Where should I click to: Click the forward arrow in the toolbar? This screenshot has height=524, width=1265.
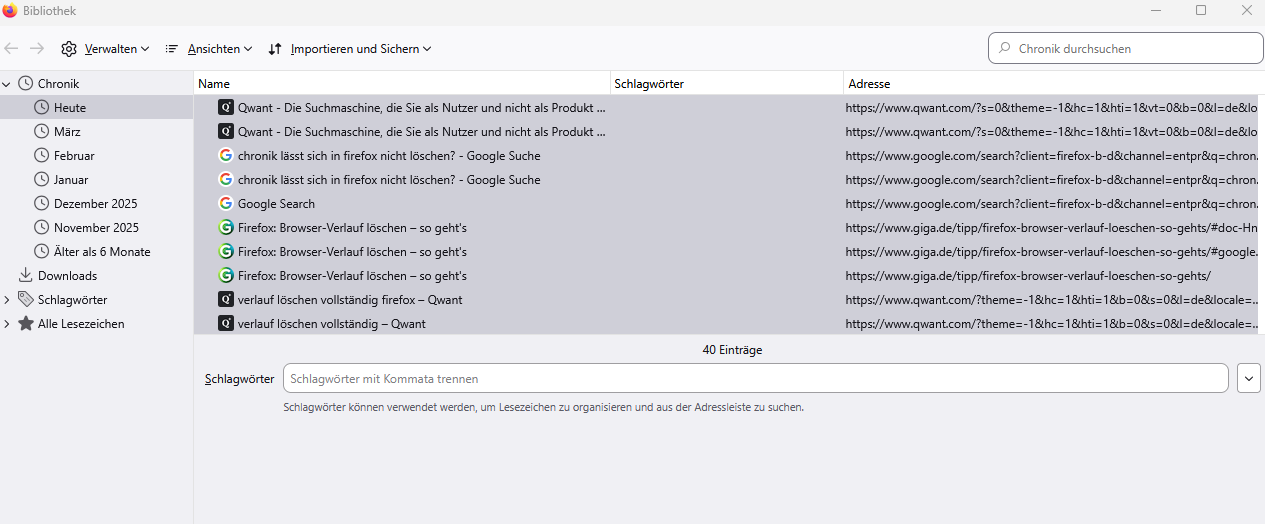tap(37, 48)
